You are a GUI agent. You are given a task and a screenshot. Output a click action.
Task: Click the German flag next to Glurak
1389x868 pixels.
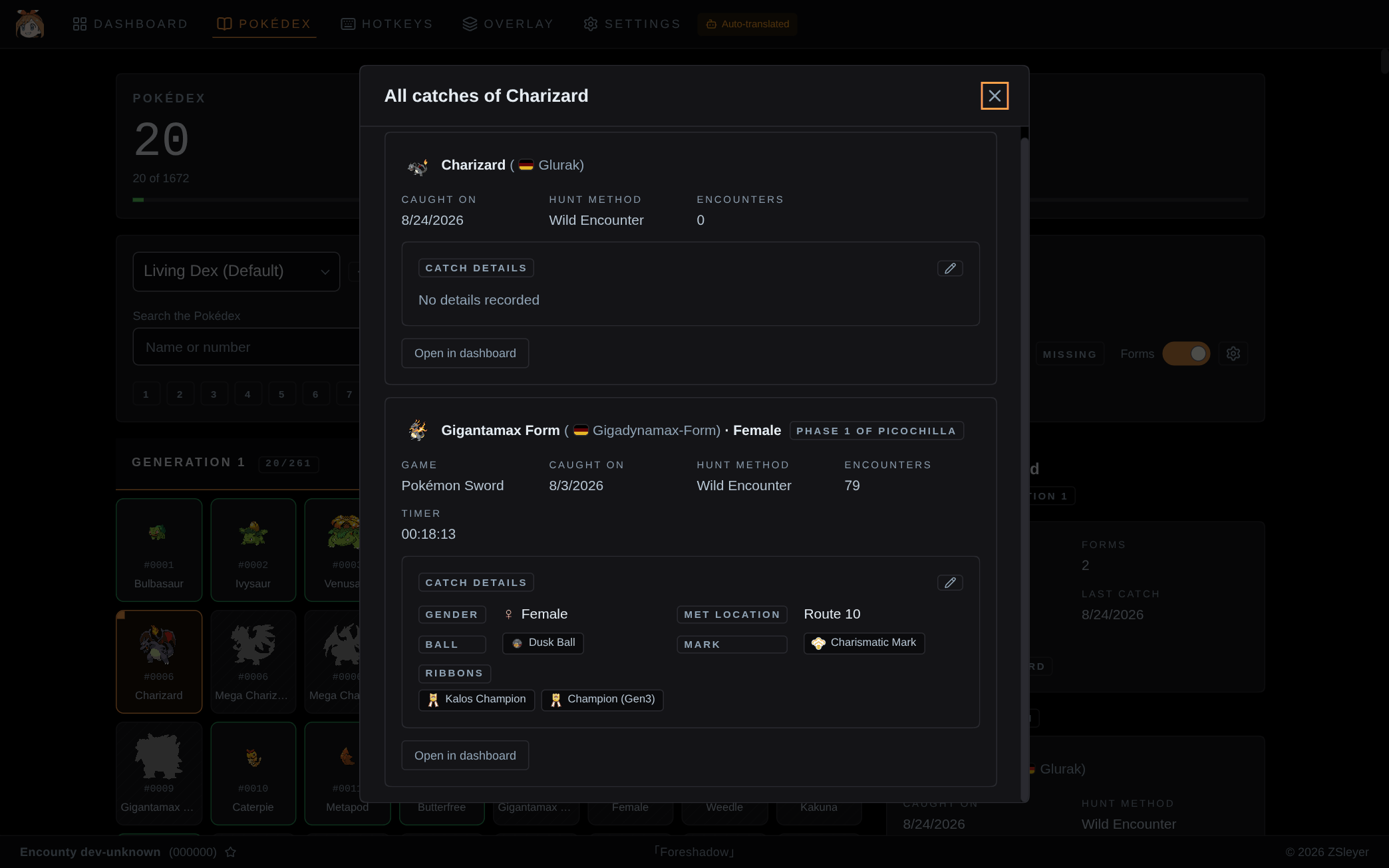tap(526, 165)
